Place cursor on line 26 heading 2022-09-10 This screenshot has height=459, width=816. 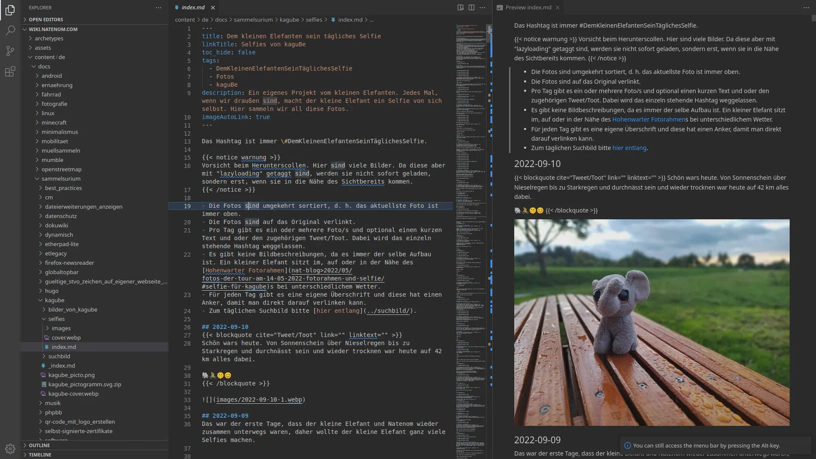(x=225, y=327)
